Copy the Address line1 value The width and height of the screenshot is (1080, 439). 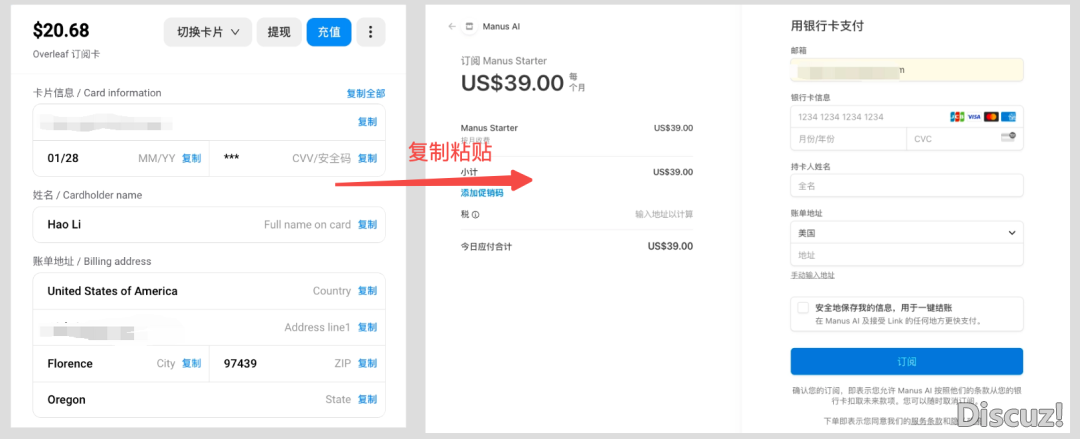click(x=367, y=327)
